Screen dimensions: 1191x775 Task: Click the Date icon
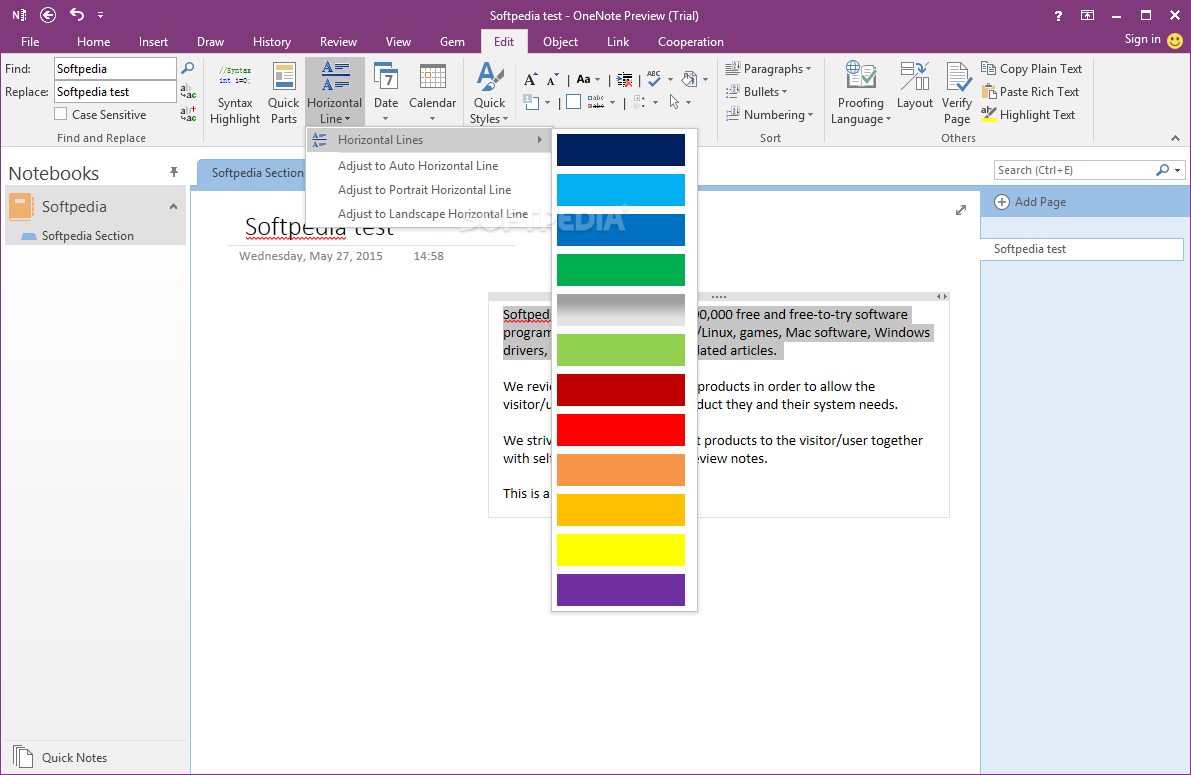pyautogui.click(x=386, y=79)
